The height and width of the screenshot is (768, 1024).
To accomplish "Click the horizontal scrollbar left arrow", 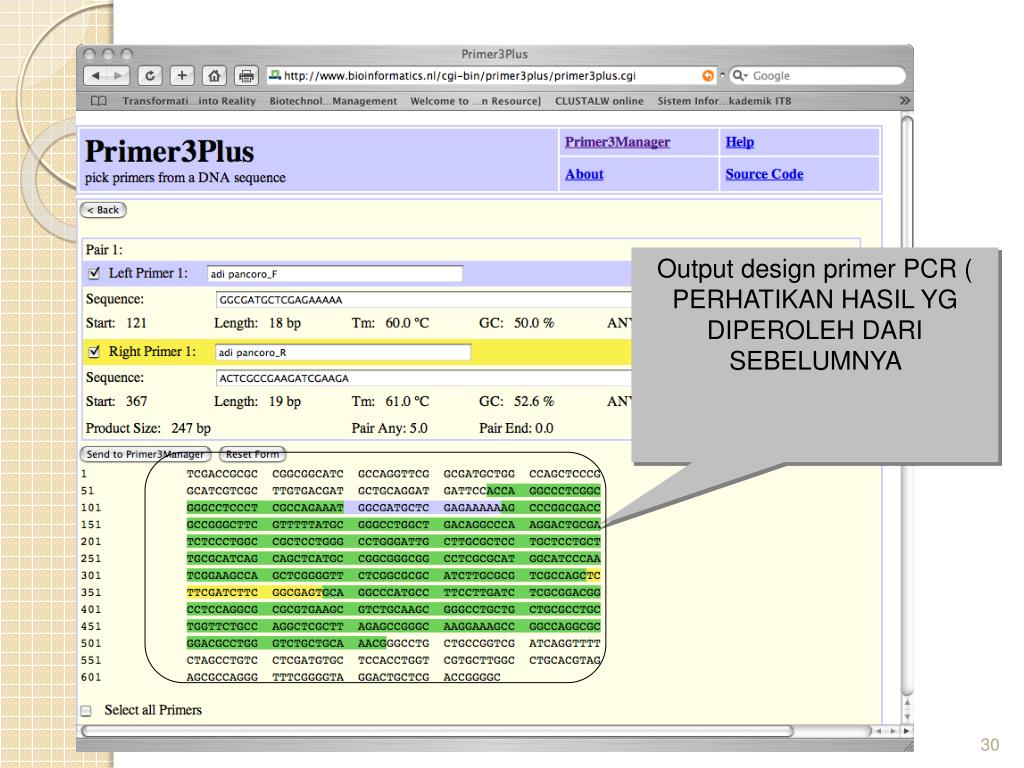I will [879, 731].
